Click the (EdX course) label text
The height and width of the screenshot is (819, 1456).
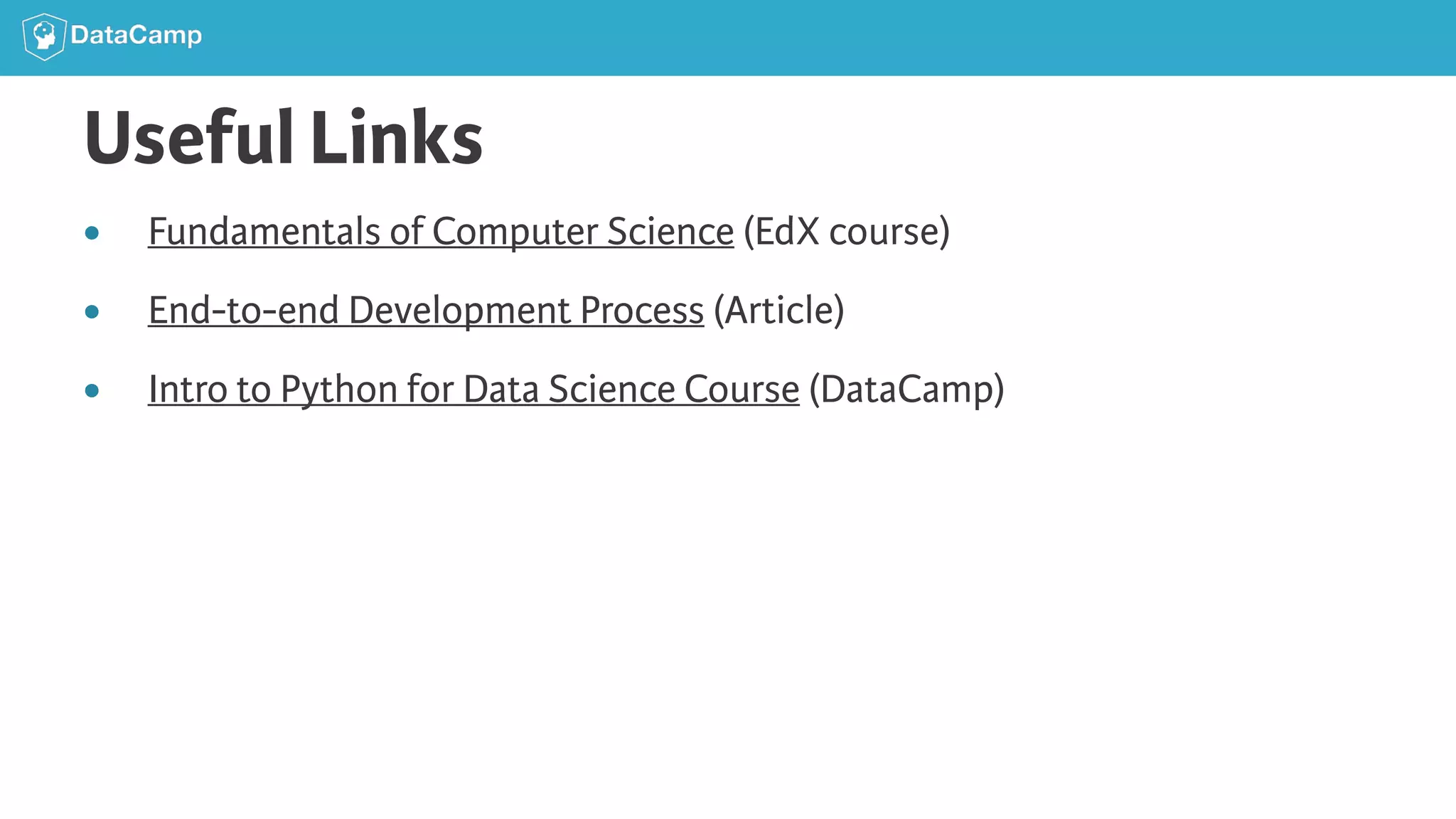(x=847, y=232)
